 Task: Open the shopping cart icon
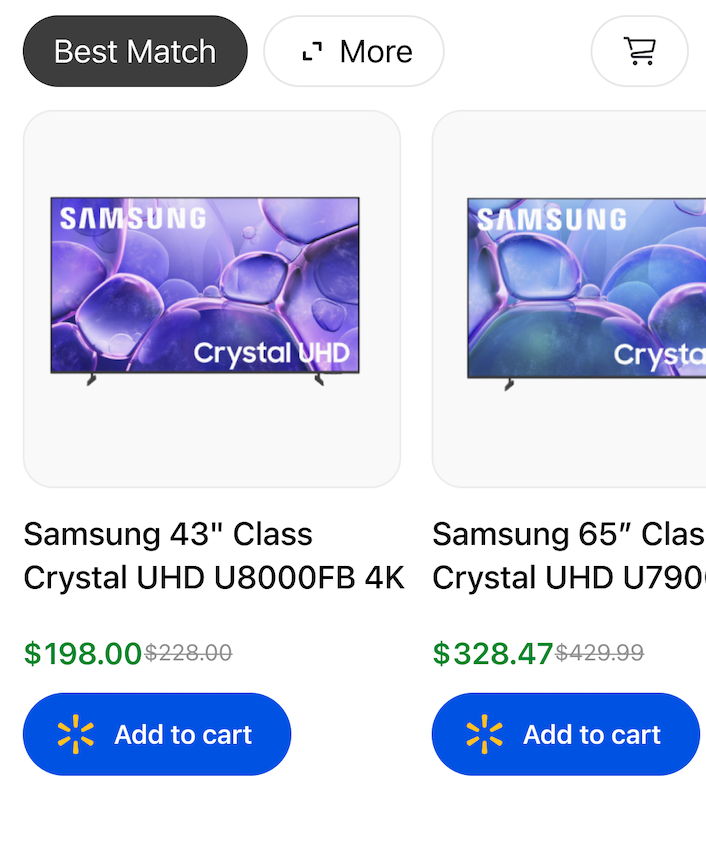click(639, 51)
